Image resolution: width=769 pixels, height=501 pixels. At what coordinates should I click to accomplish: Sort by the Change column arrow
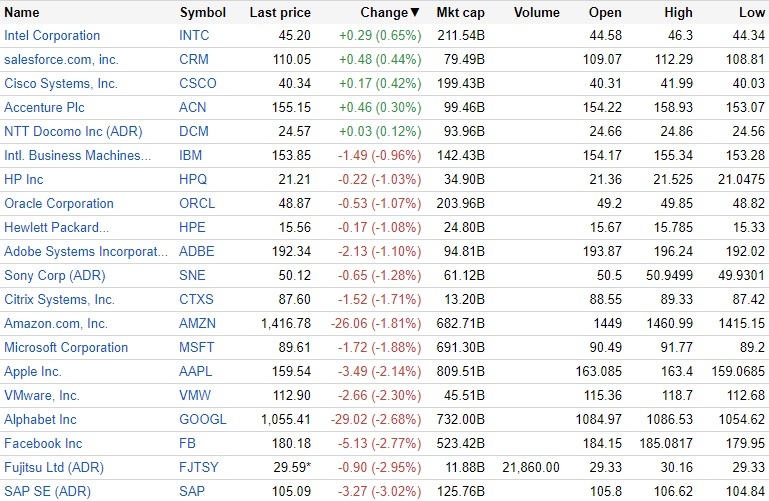(x=415, y=13)
